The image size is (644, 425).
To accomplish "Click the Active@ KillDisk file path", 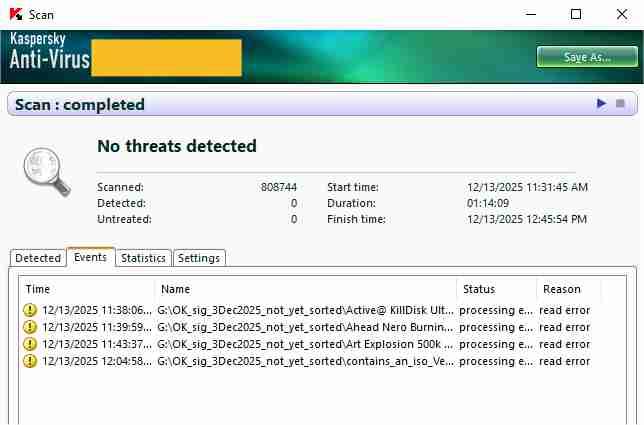I will [305, 310].
